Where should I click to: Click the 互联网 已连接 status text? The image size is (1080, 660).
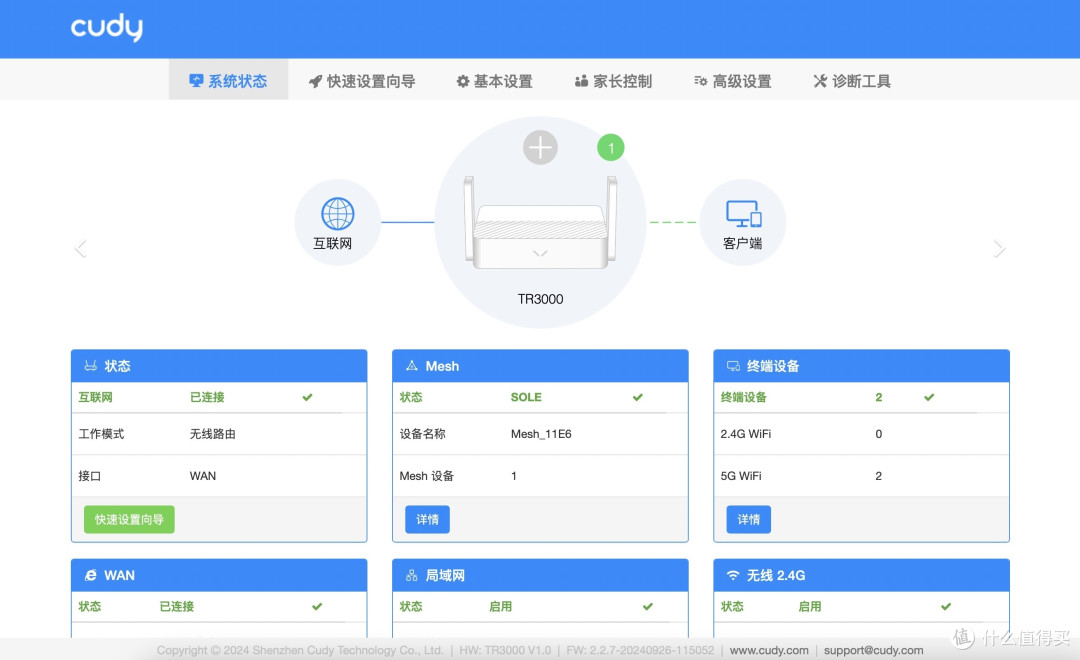(207, 397)
